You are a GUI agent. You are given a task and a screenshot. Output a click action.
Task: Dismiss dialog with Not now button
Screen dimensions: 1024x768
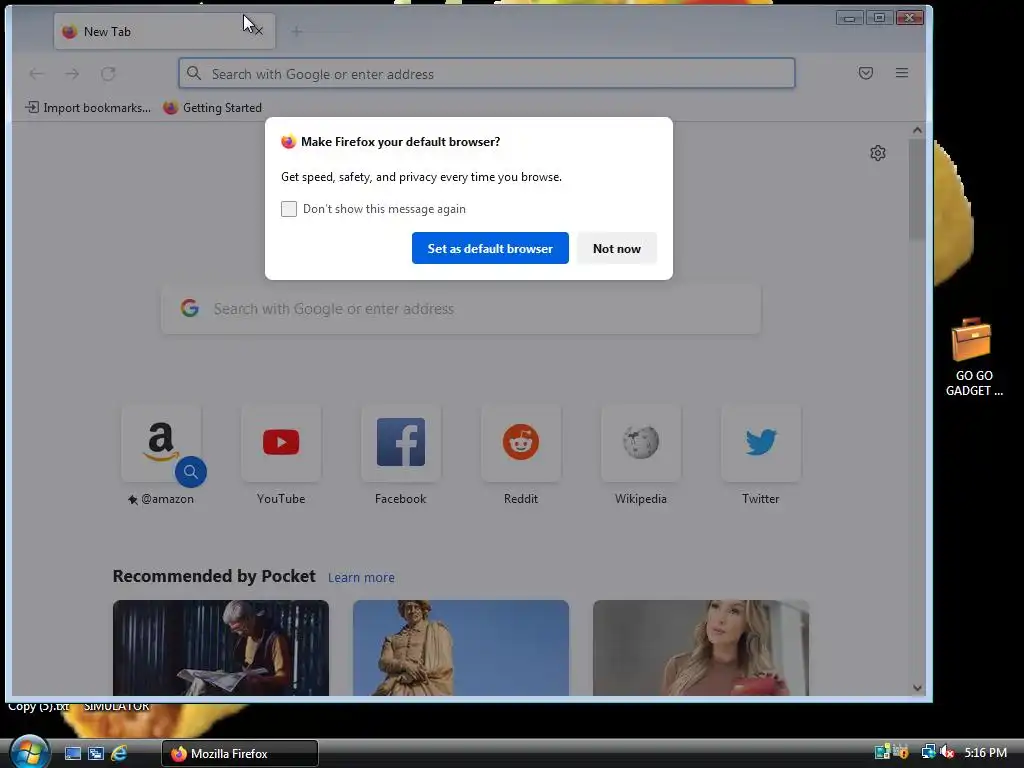[x=616, y=248]
